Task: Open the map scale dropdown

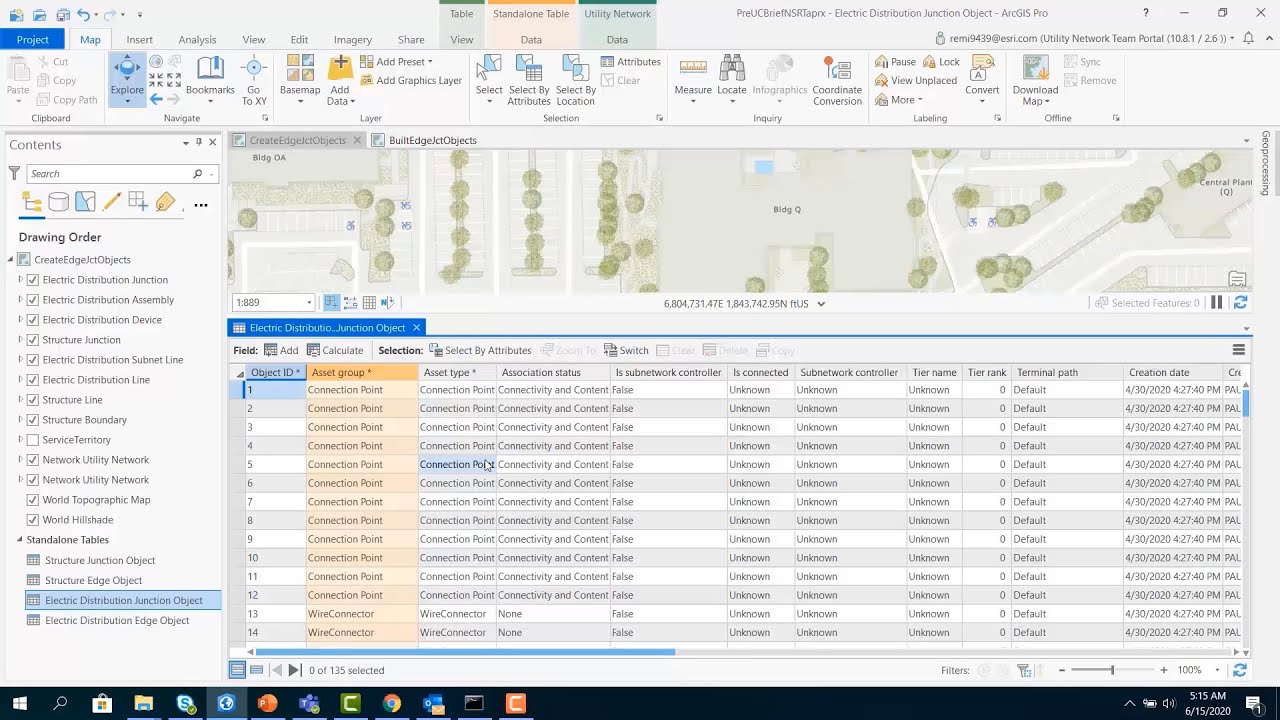Action: coord(309,303)
